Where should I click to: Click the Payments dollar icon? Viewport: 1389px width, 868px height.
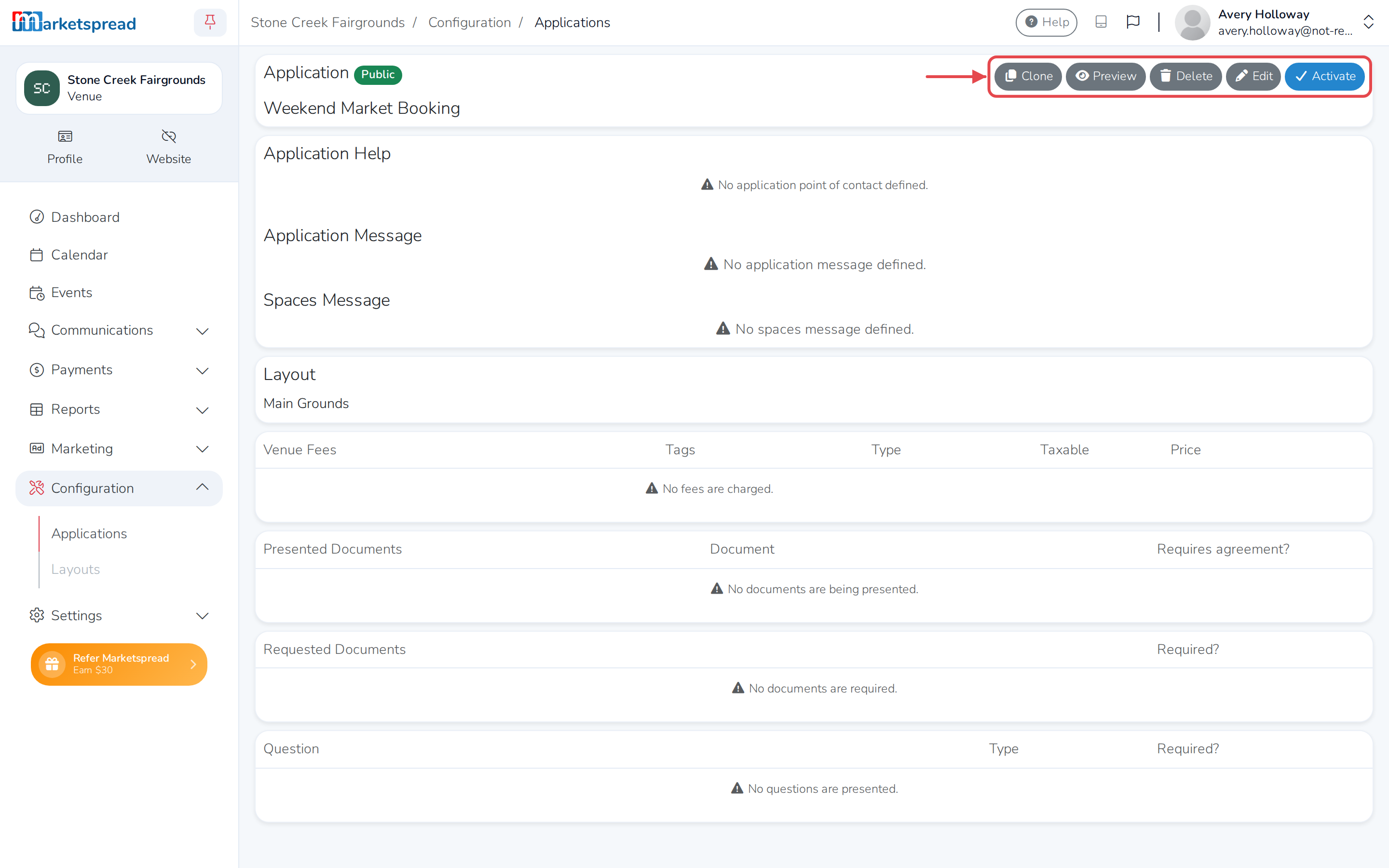(x=37, y=370)
